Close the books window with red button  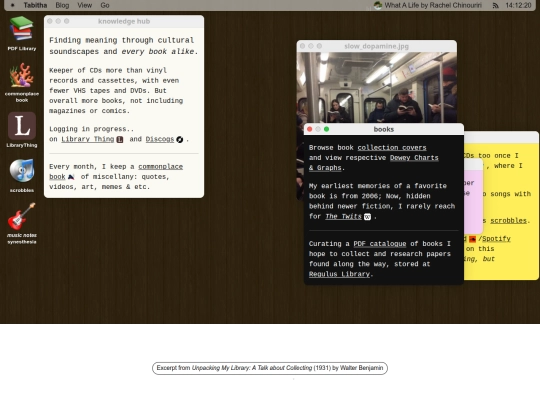tap(310, 129)
